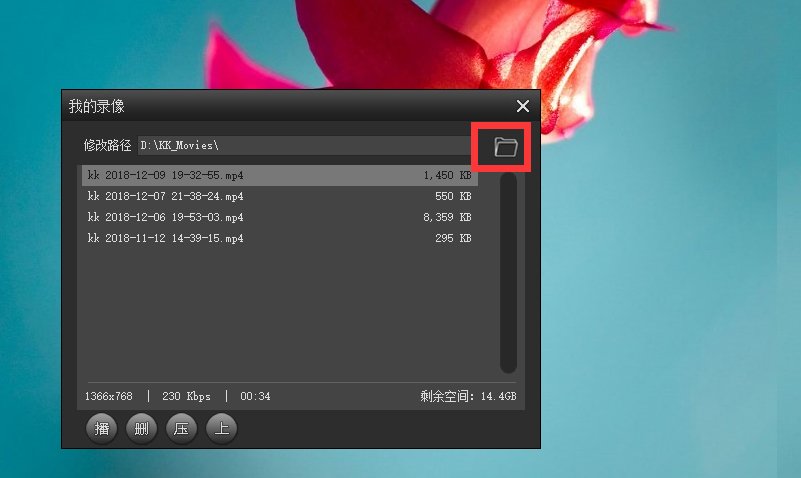Click the 压 (compress) round button
Viewport: 801px width, 478px height.
pos(181,429)
